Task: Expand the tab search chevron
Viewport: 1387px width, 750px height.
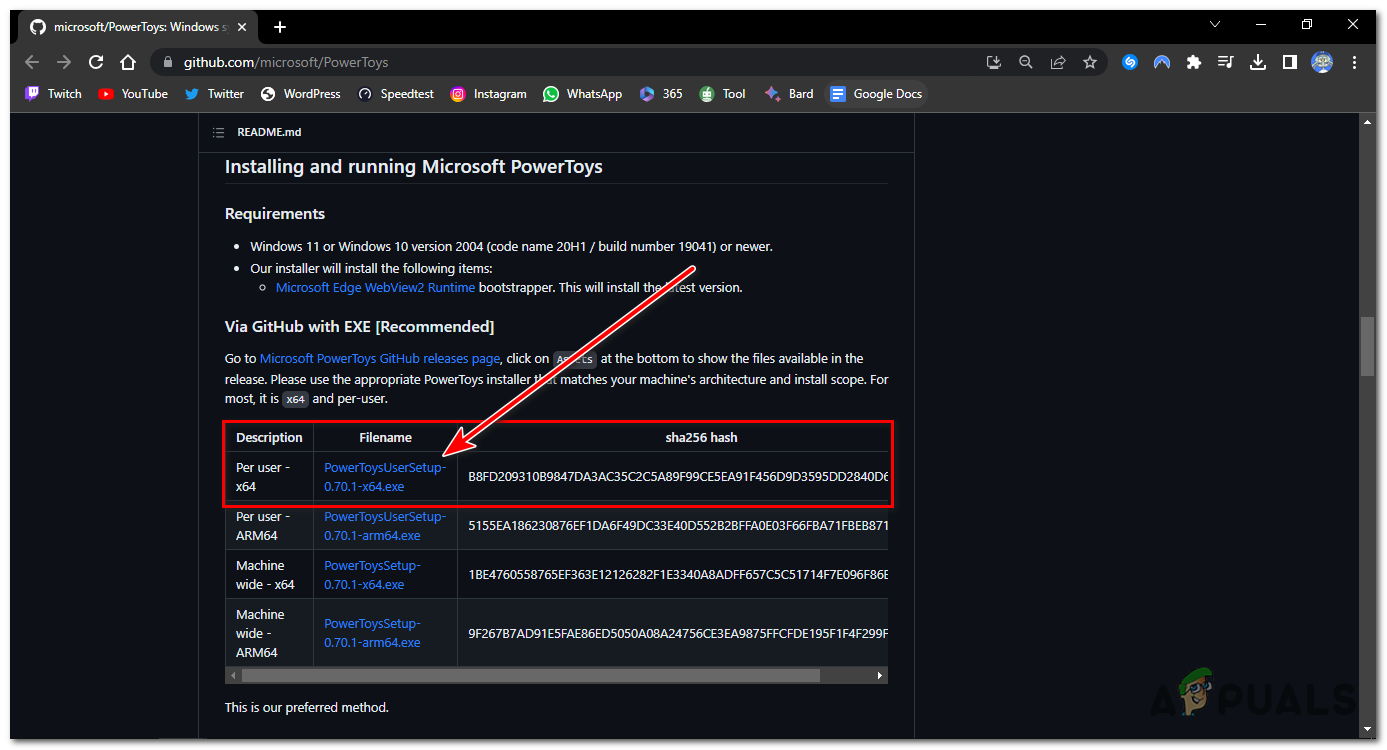Action: pos(1215,25)
